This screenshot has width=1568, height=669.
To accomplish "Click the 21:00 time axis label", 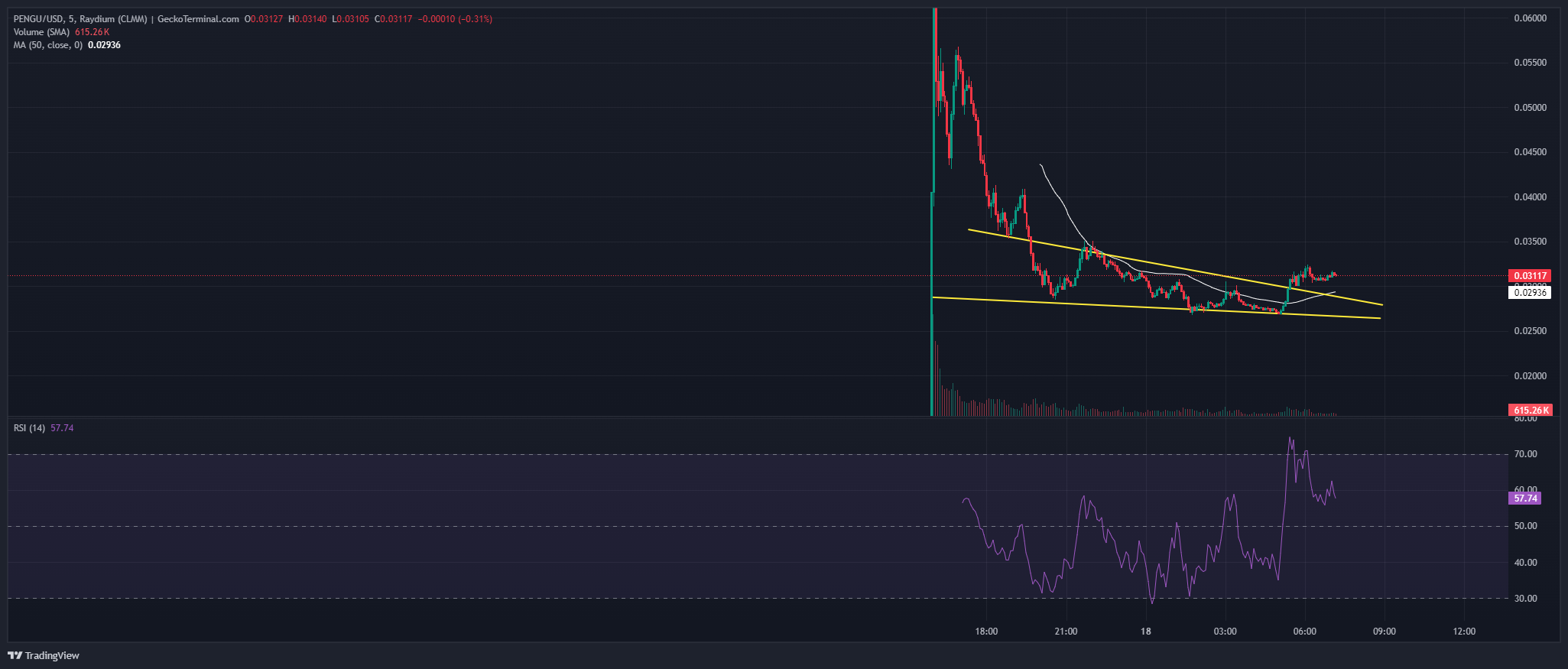I will (1066, 632).
